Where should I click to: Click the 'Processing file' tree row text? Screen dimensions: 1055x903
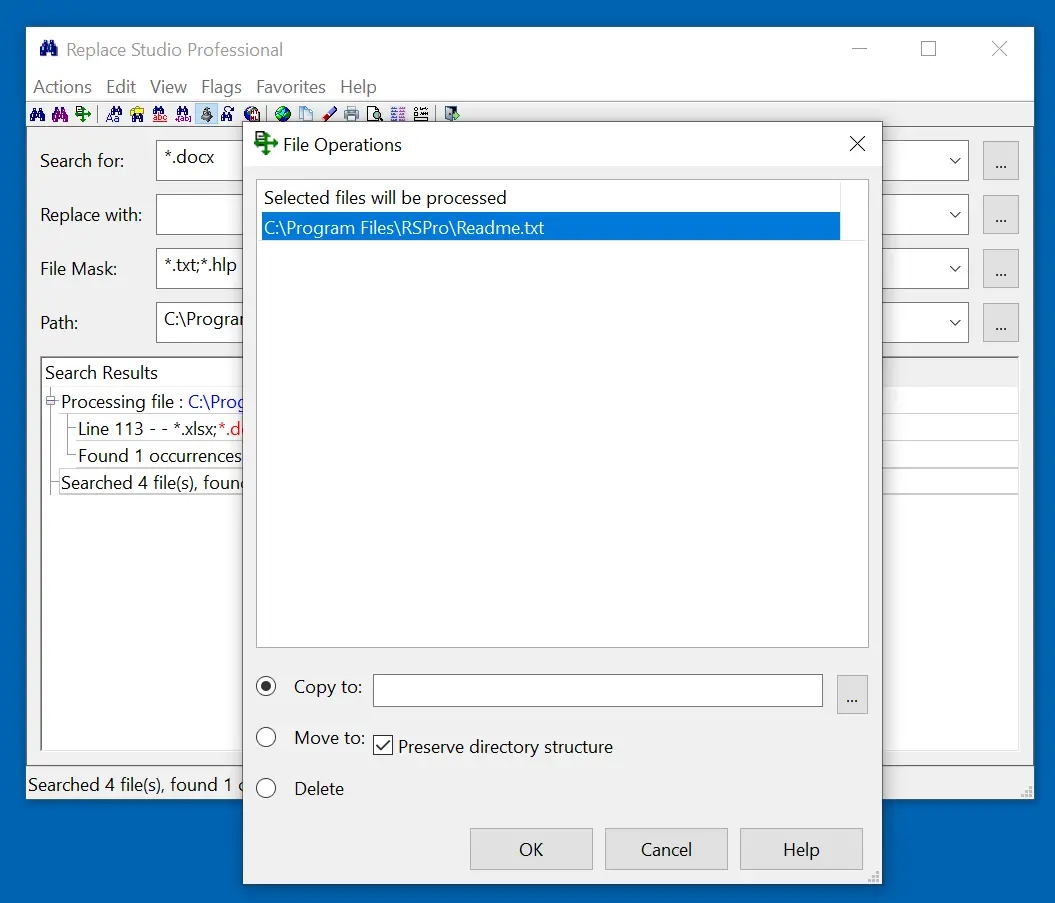151,402
